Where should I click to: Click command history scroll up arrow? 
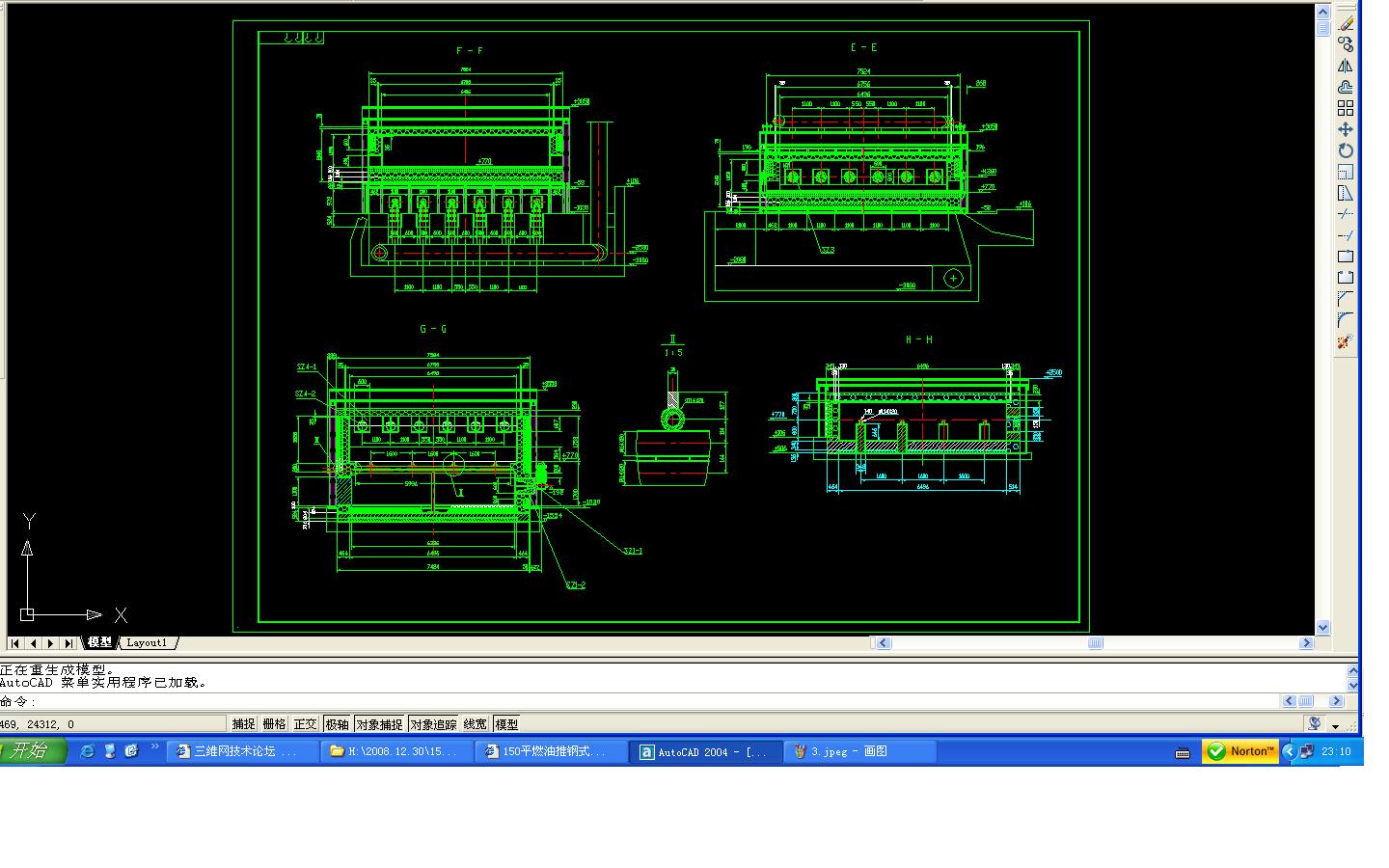click(x=1353, y=670)
